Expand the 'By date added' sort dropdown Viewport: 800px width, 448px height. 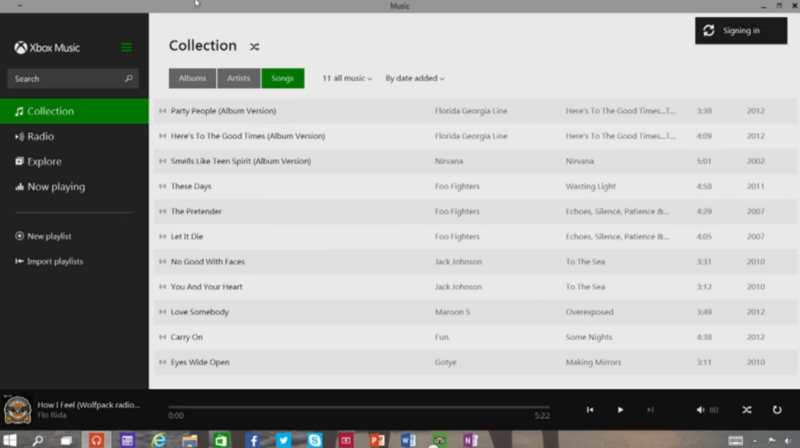tap(415, 78)
